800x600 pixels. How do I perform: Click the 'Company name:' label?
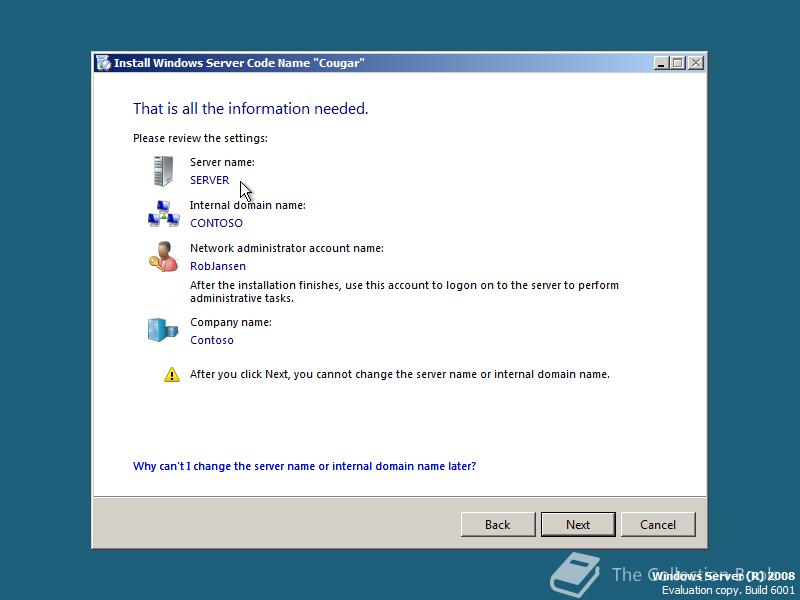coord(231,322)
